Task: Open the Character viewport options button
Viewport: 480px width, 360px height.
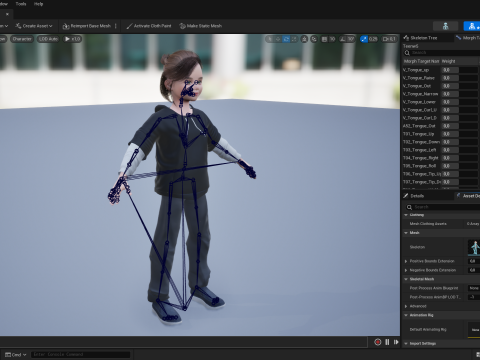Action: coord(22,39)
